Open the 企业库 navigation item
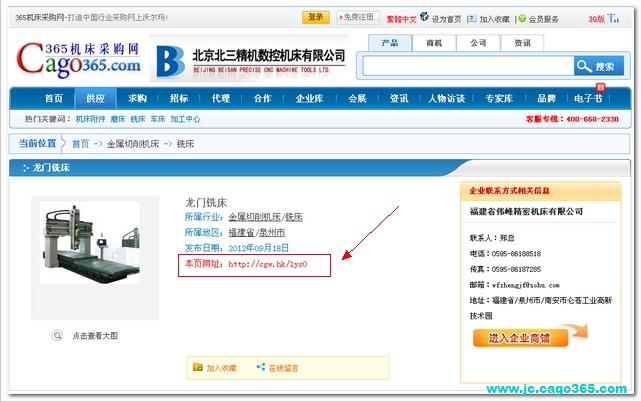 tap(309, 99)
